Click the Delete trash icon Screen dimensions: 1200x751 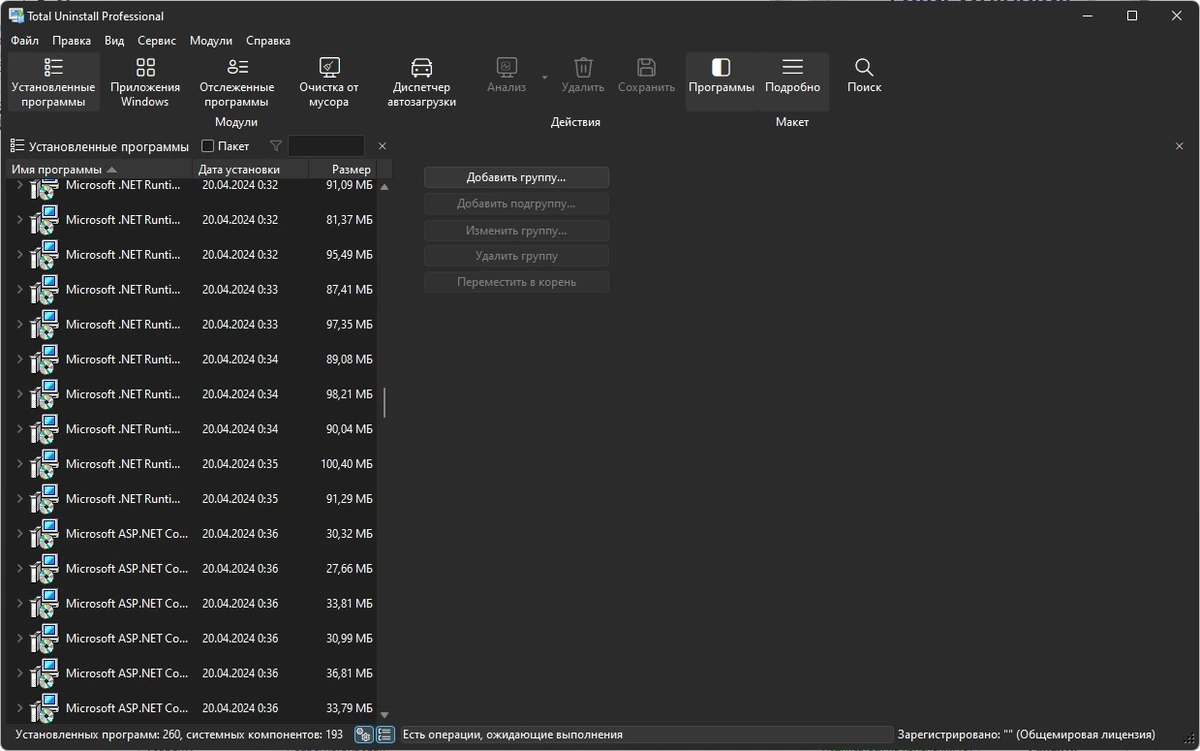point(583,67)
